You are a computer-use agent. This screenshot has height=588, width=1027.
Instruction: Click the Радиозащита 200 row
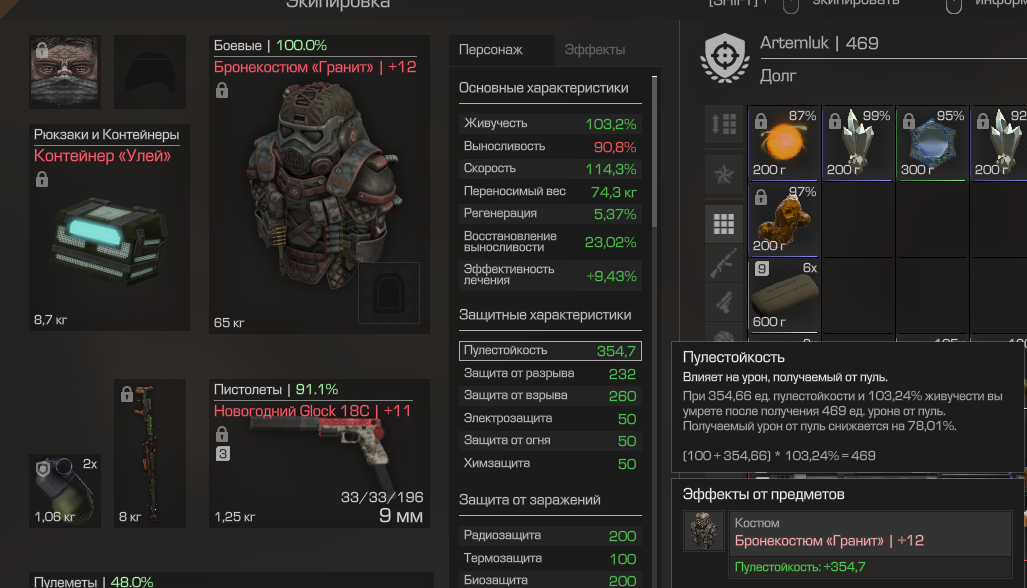(550, 536)
